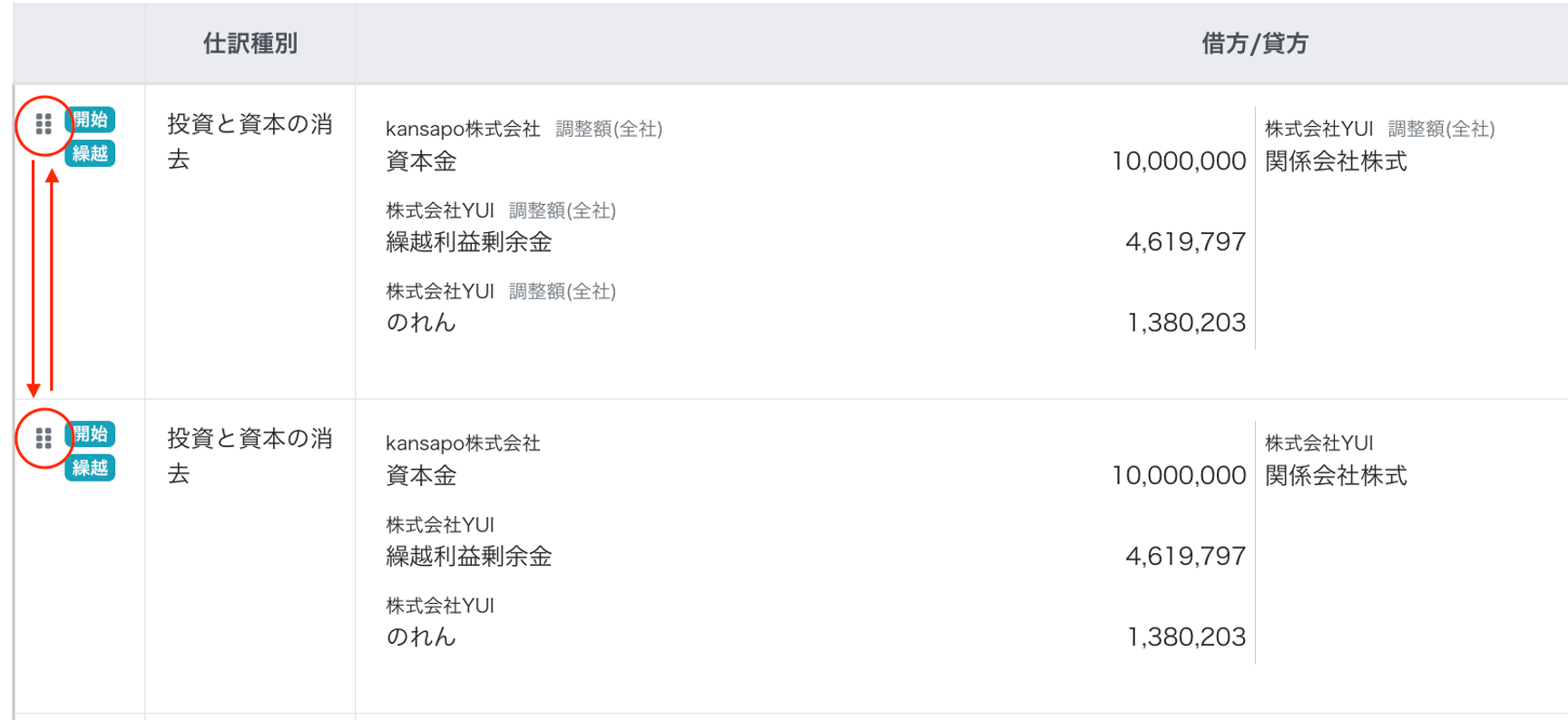This screenshot has width=1568, height=720.
Task: Click the 繰越 badge in the bottom entry
Action: tap(91, 468)
